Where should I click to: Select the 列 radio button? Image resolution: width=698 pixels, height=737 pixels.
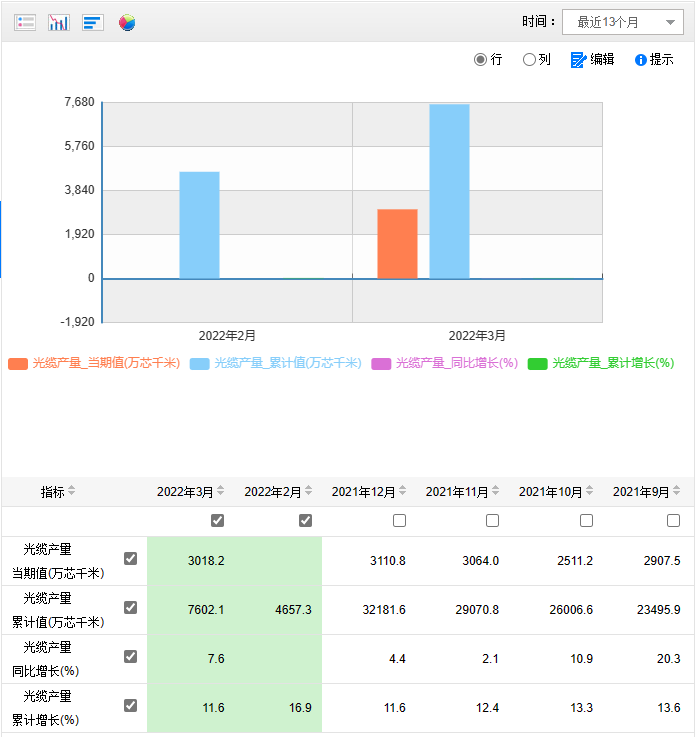pyautogui.click(x=529, y=60)
